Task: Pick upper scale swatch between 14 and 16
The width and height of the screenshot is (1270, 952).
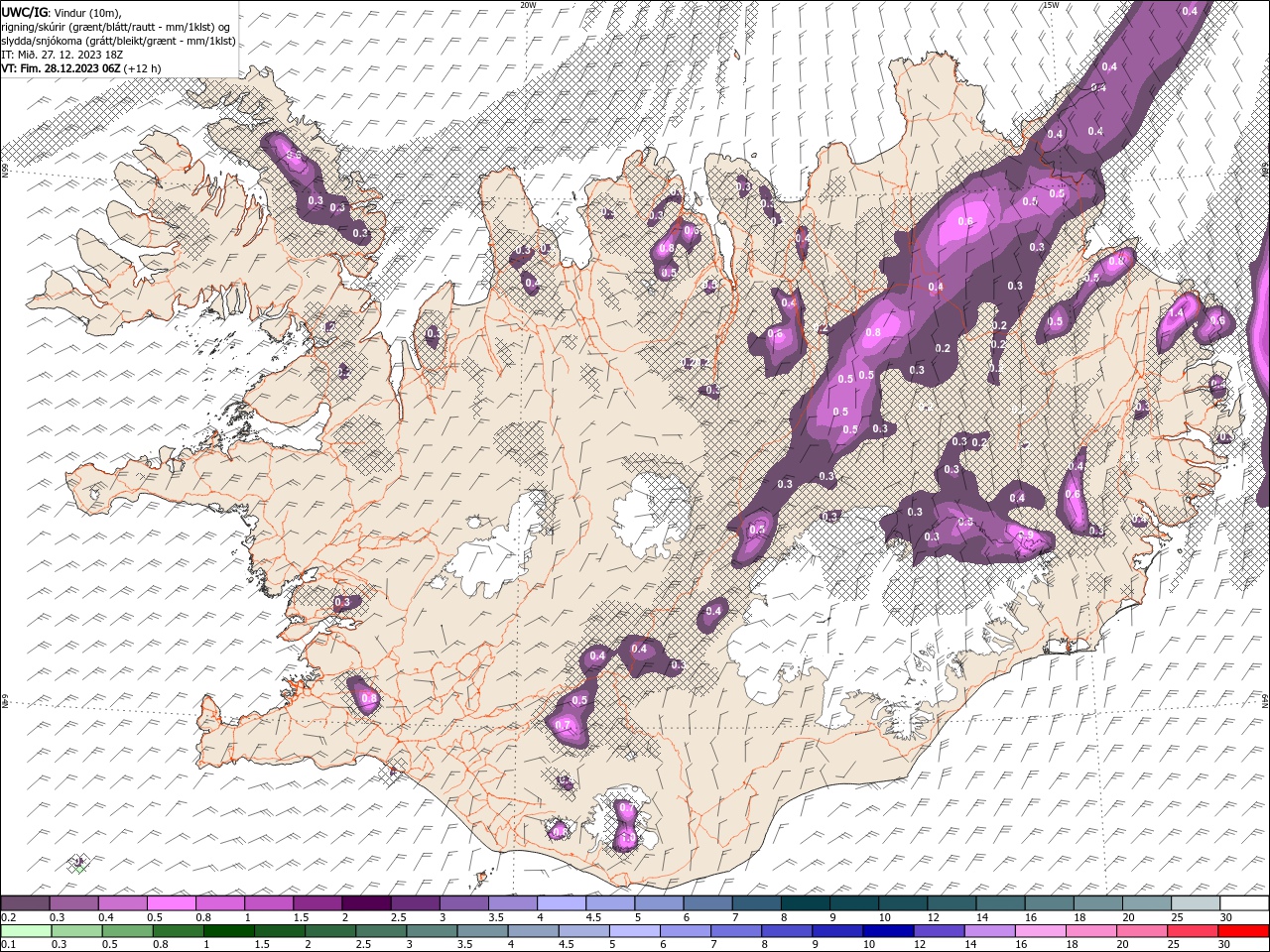Action: (x=1000, y=902)
